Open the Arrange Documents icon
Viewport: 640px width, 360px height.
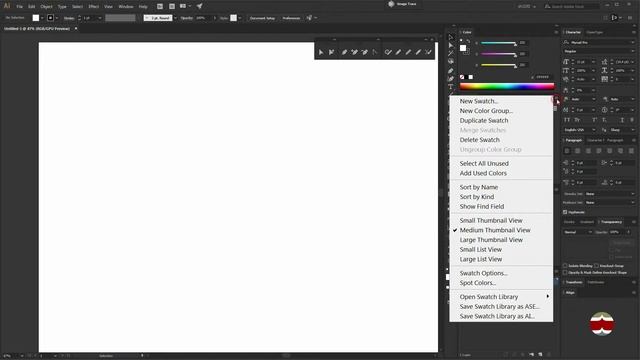[x=184, y=7]
